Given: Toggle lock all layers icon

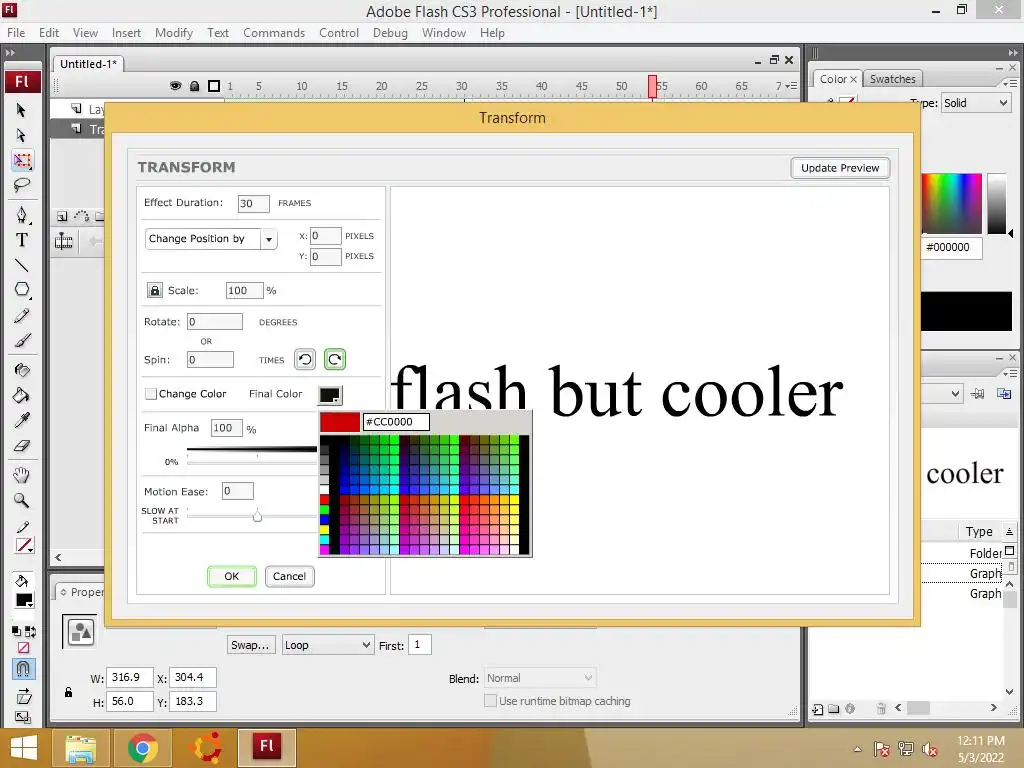Looking at the screenshot, I should point(194,86).
